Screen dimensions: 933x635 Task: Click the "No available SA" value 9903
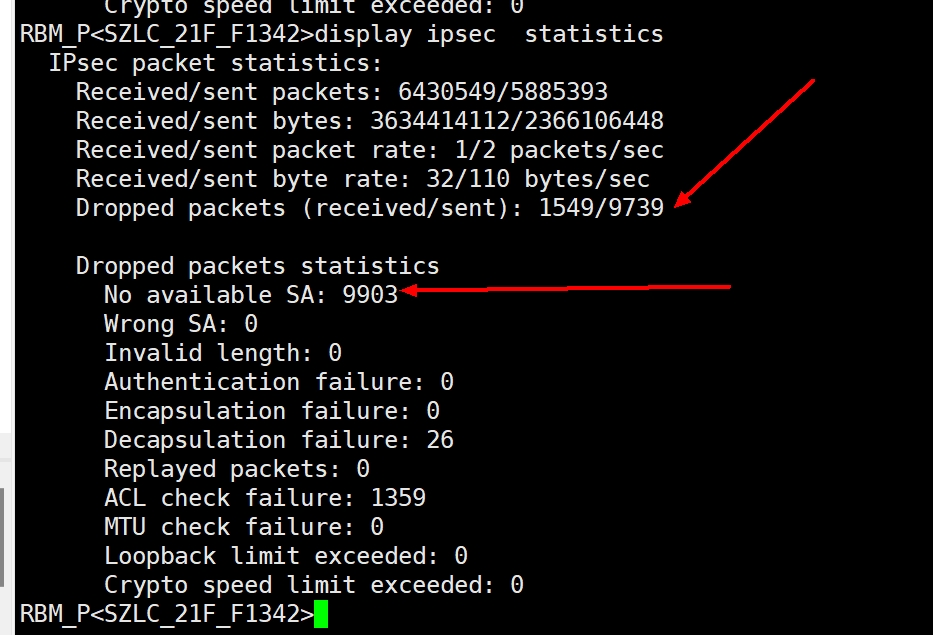370,295
